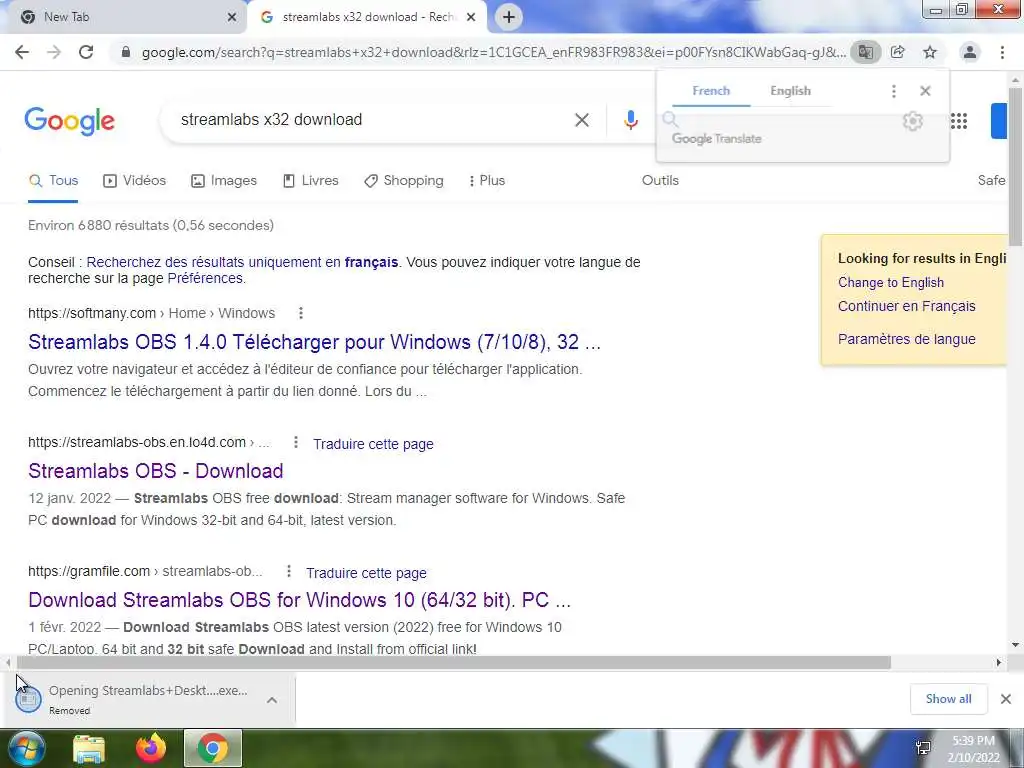
Task: Click Show all downloads button
Action: pyautogui.click(x=948, y=699)
